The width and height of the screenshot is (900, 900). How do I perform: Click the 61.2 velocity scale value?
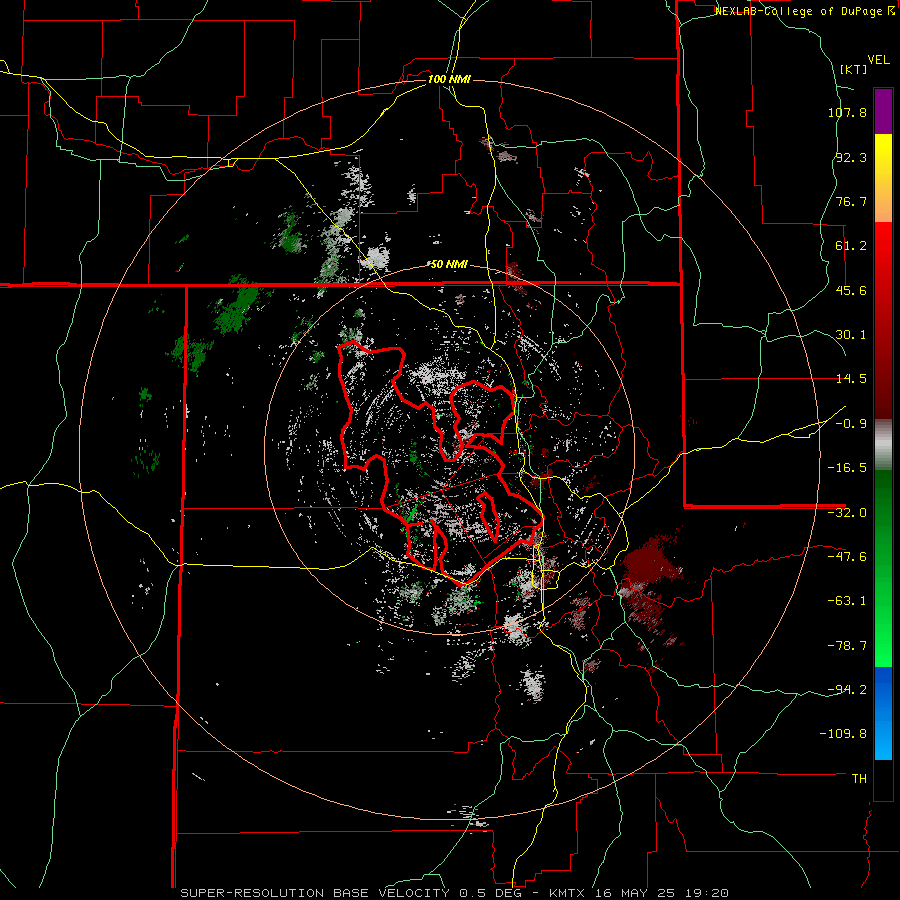(x=851, y=246)
